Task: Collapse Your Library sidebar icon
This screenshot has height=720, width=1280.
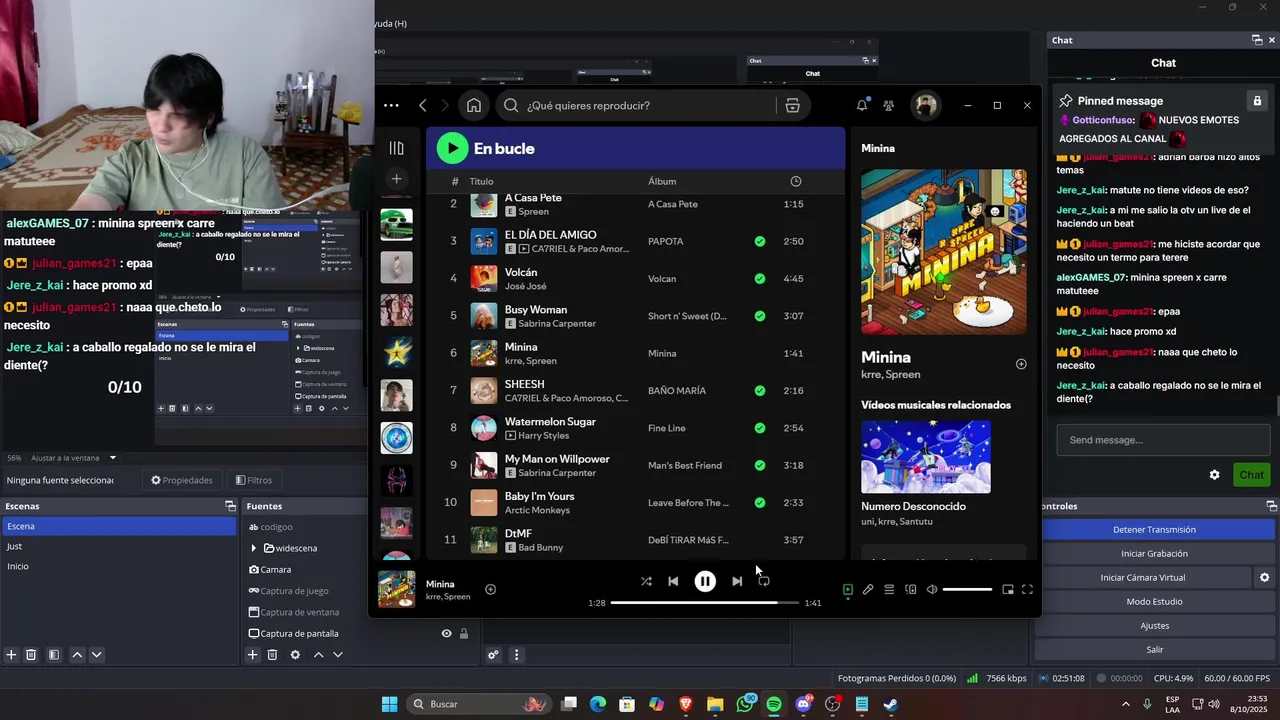Action: tap(396, 148)
